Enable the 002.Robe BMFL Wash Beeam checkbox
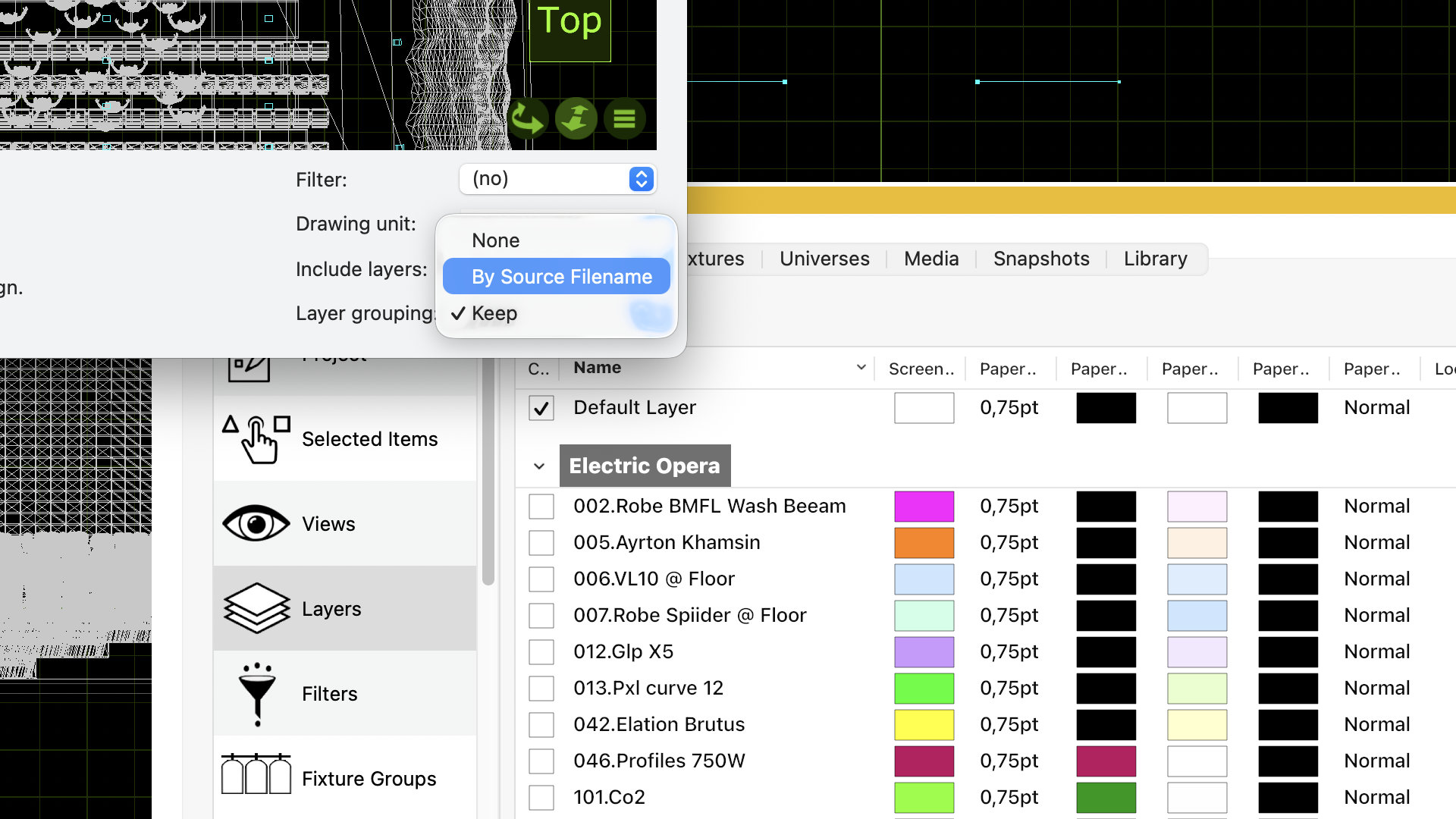The image size is (1456, 819). [x=541, y=507]
